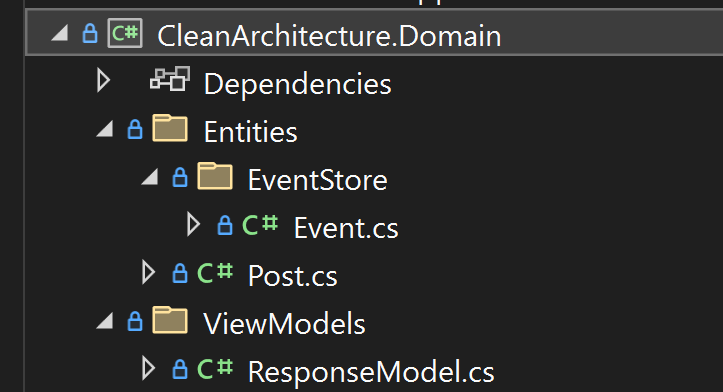
Task: Click the lock icon beside Event.cs
Action: [225, 225]
